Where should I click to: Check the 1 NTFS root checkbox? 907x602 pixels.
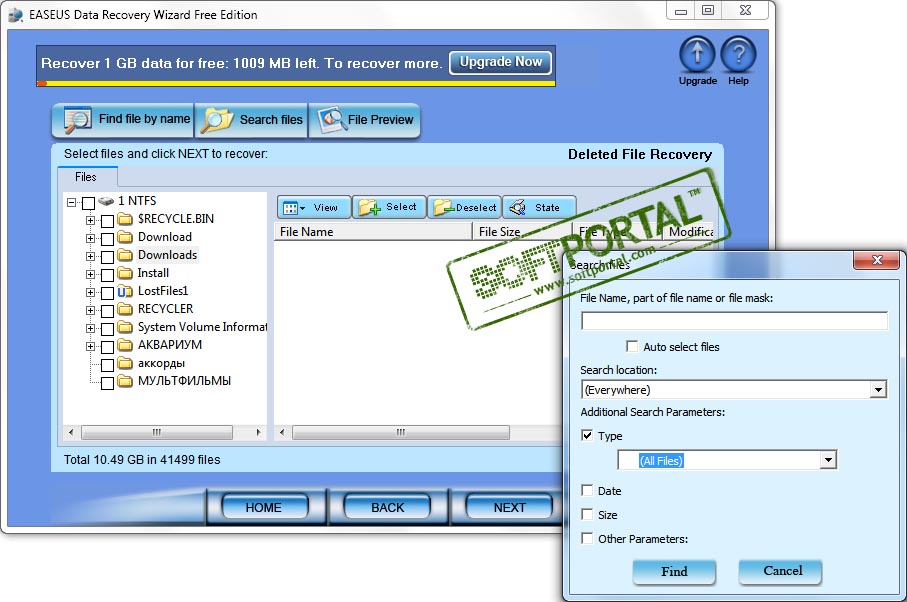88,203
